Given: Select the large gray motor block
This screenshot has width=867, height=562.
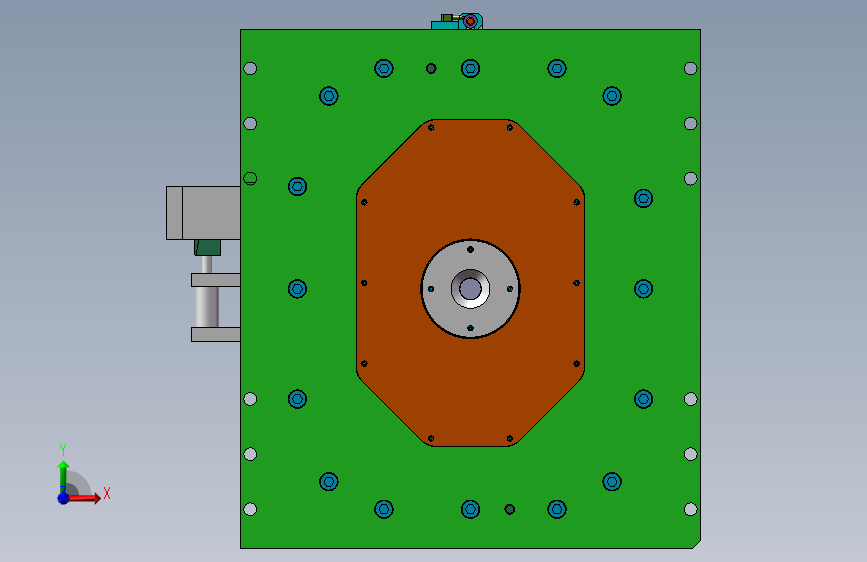Looking at the screenshot, I should click(x=203, y=213).
